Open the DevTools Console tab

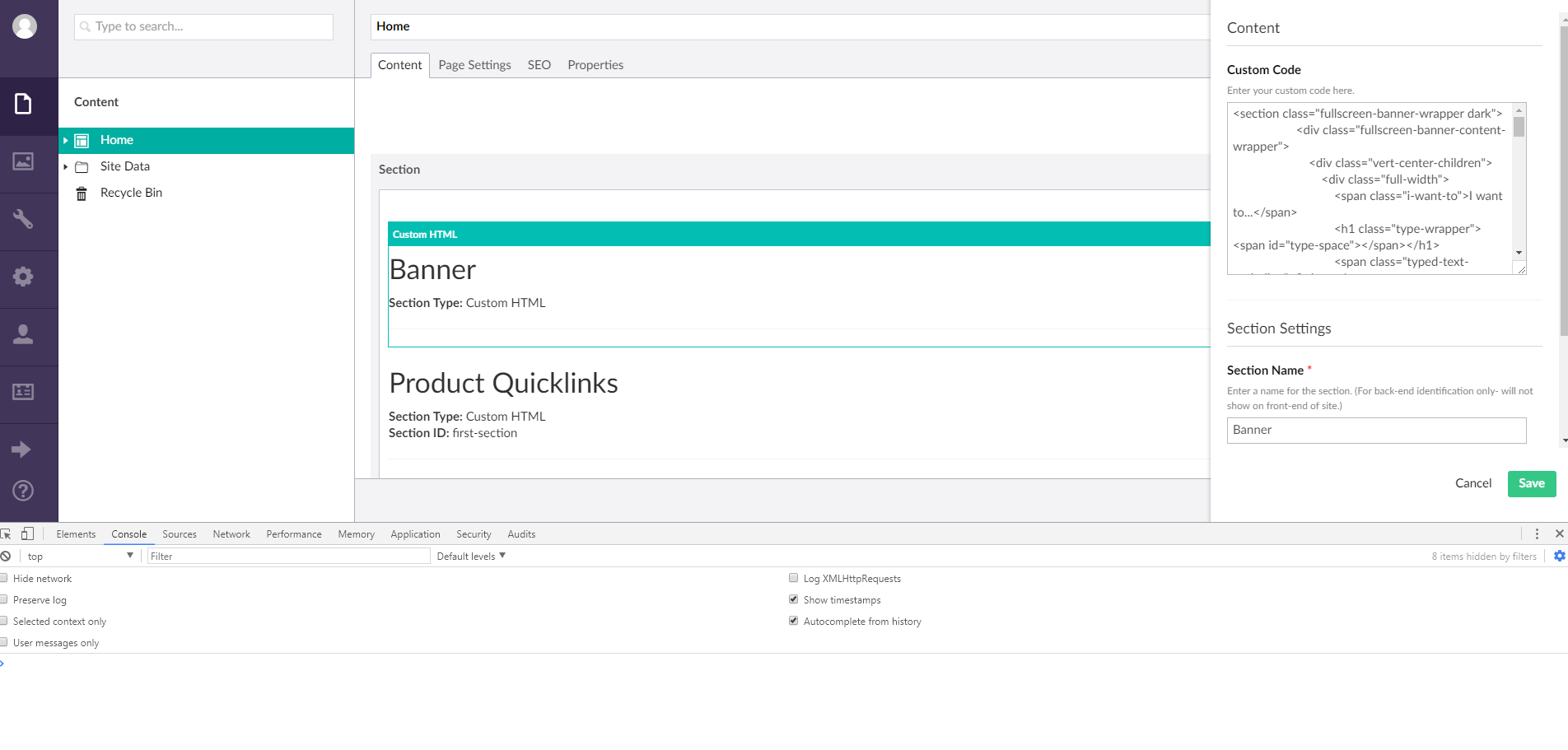coord(129,534)
